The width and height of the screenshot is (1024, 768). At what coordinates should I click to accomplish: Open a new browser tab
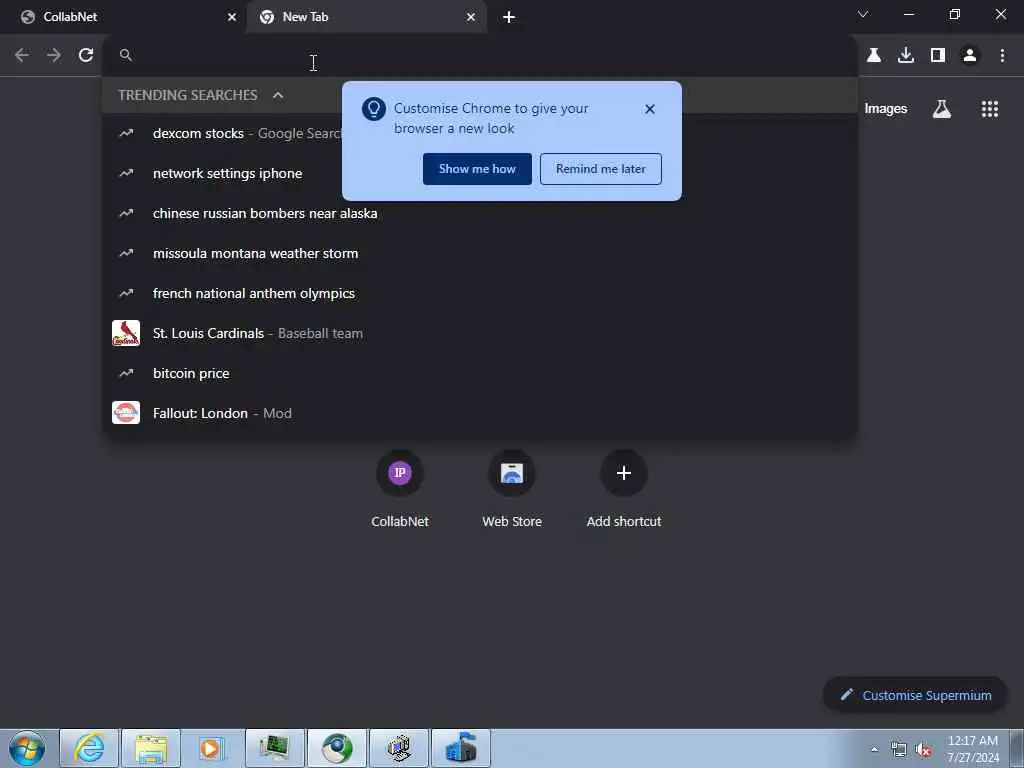click(x=509, y=17)
